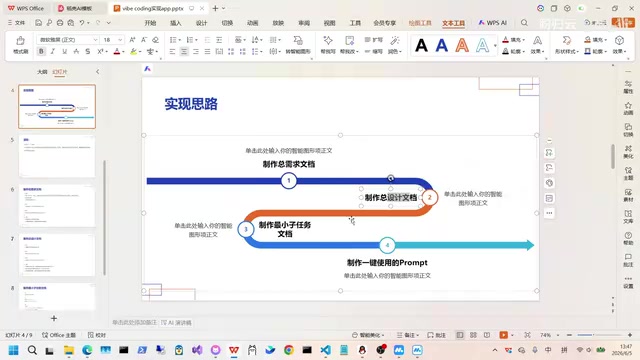This screenshot has height=360, width=640.
Task: Open the 文件 file menu
Action: click(x=16, y=23)
